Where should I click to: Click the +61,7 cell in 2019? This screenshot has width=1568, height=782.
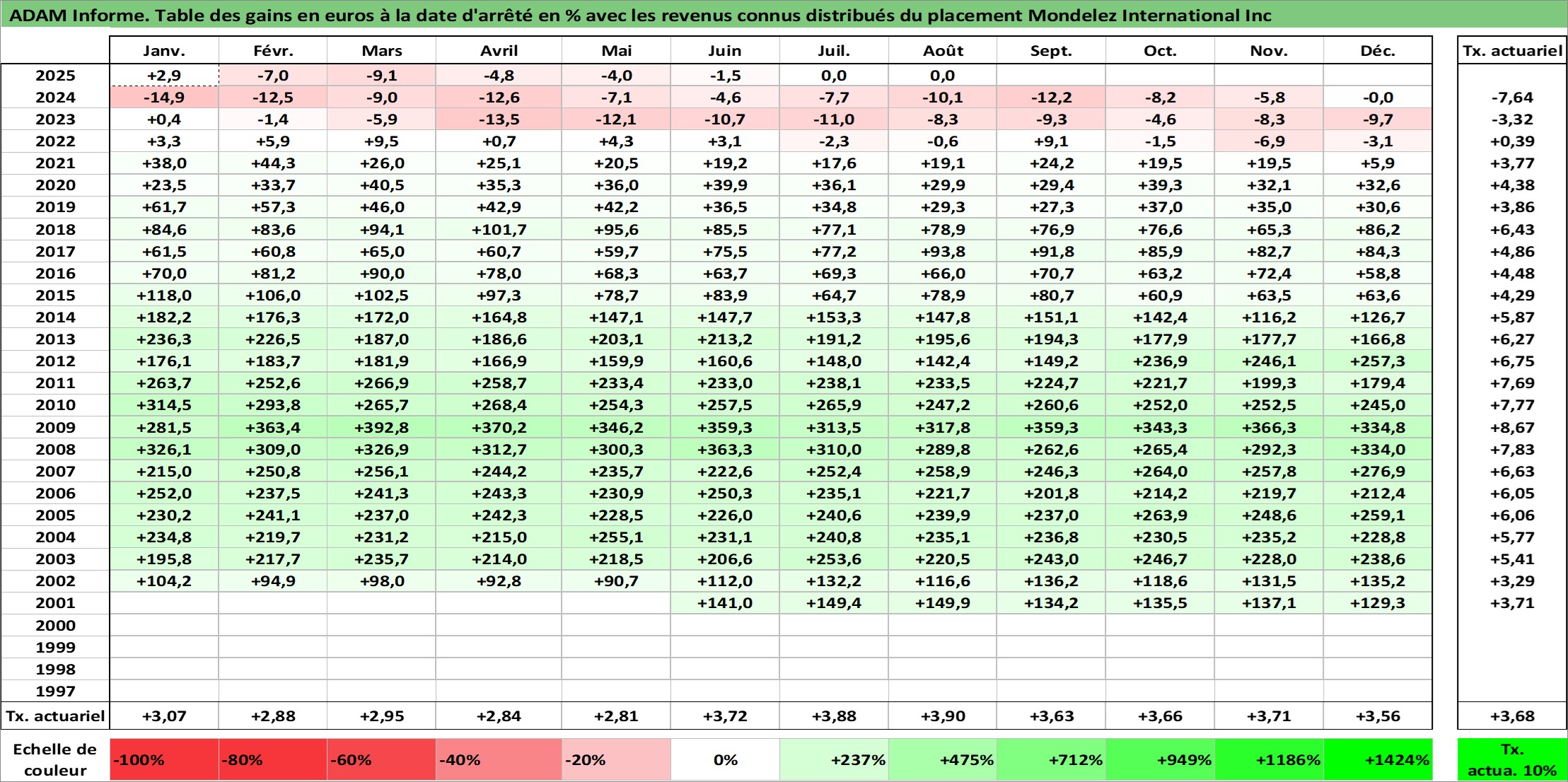tap(164, 207)
